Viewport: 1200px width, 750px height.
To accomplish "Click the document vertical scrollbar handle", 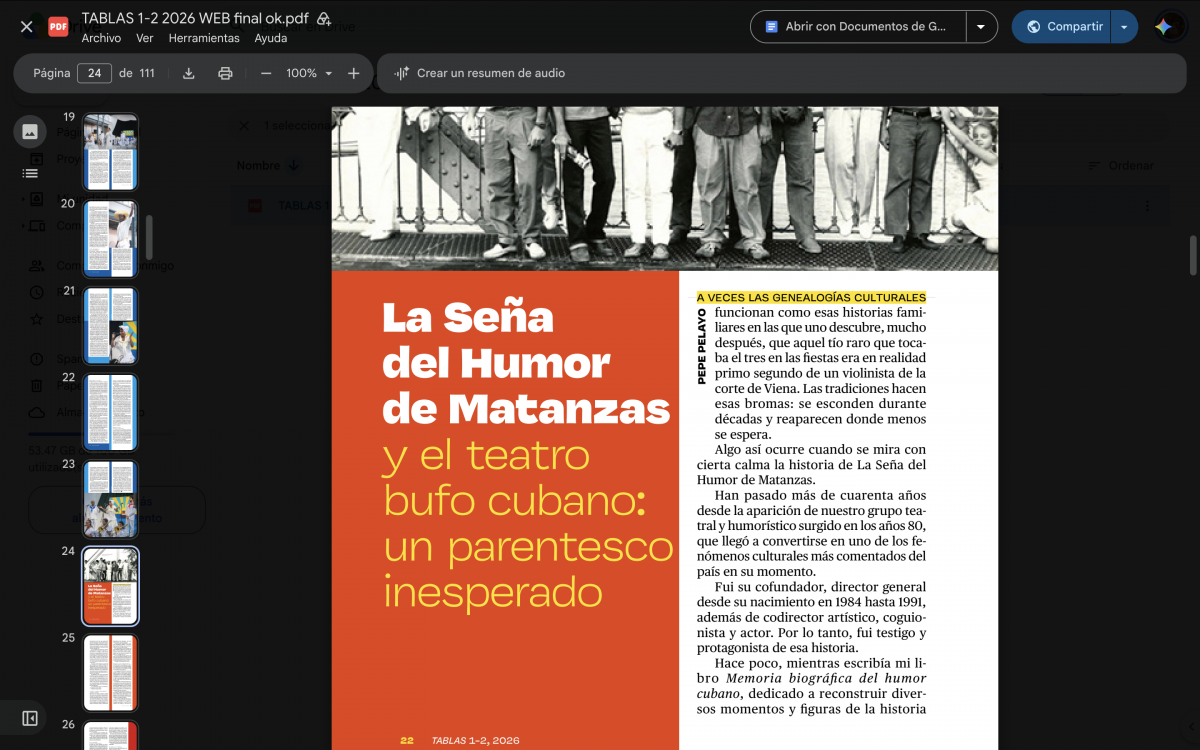I will (1192, 255).
